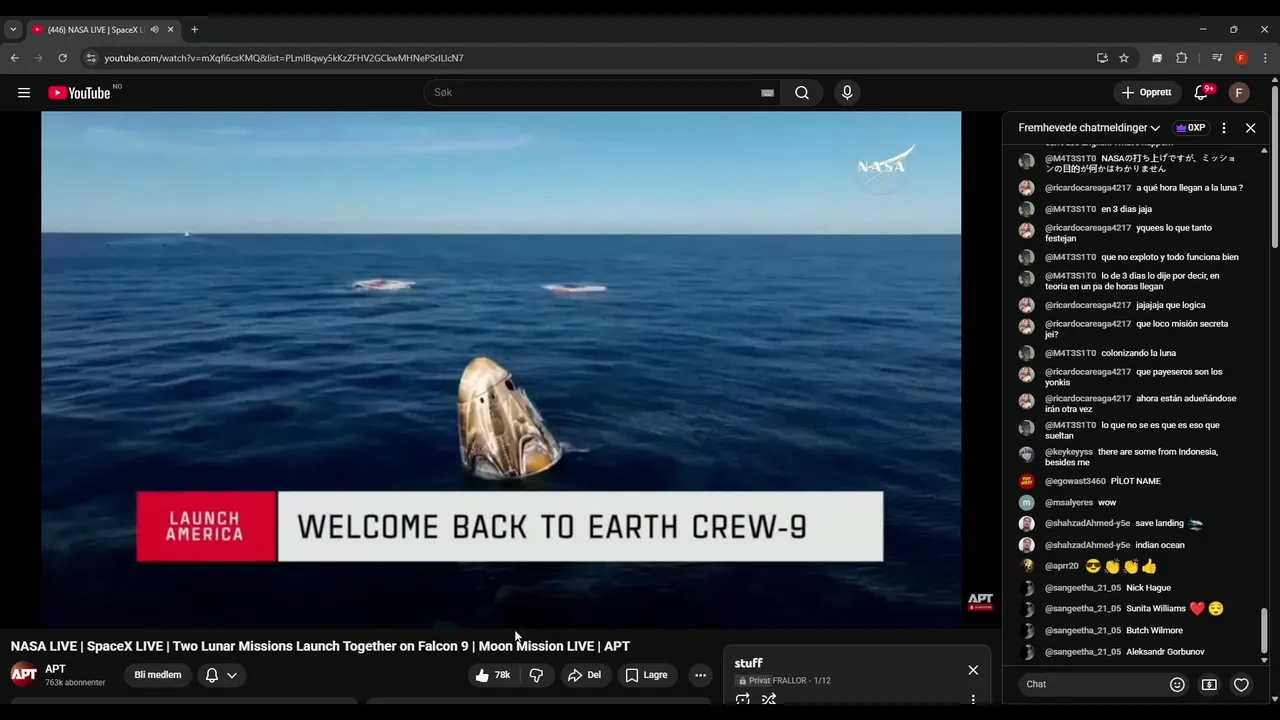Close the live chat panel

1250,128
